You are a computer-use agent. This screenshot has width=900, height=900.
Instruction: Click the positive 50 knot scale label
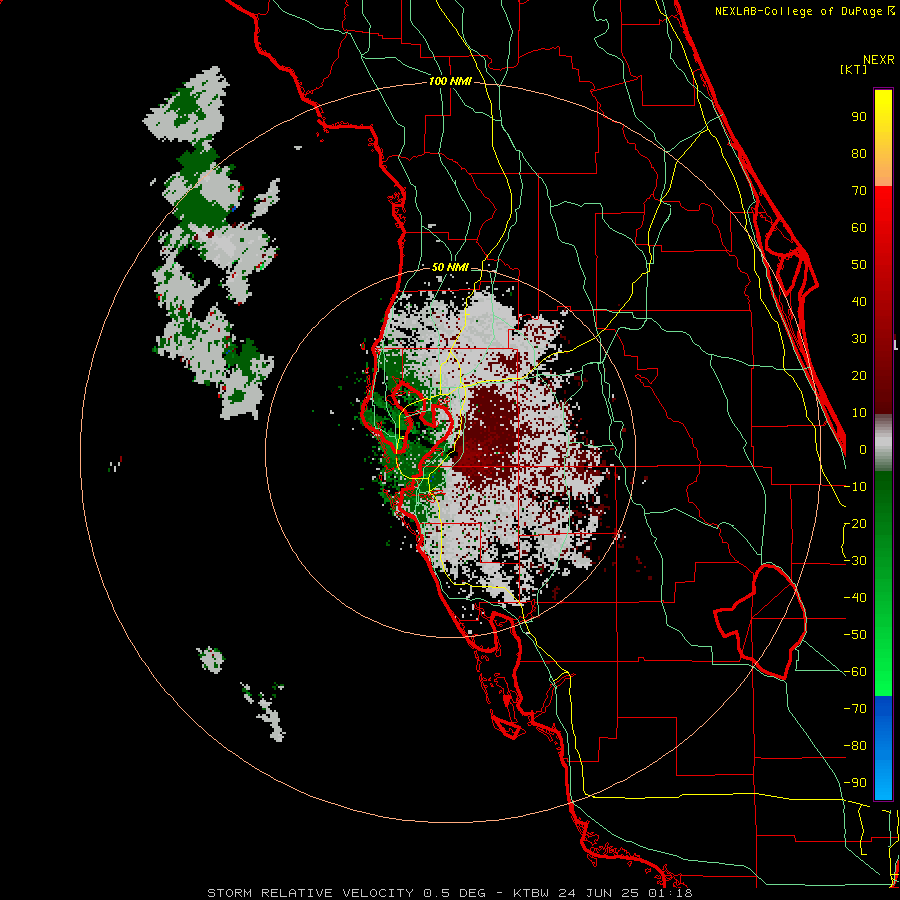[x=859, y=265]
